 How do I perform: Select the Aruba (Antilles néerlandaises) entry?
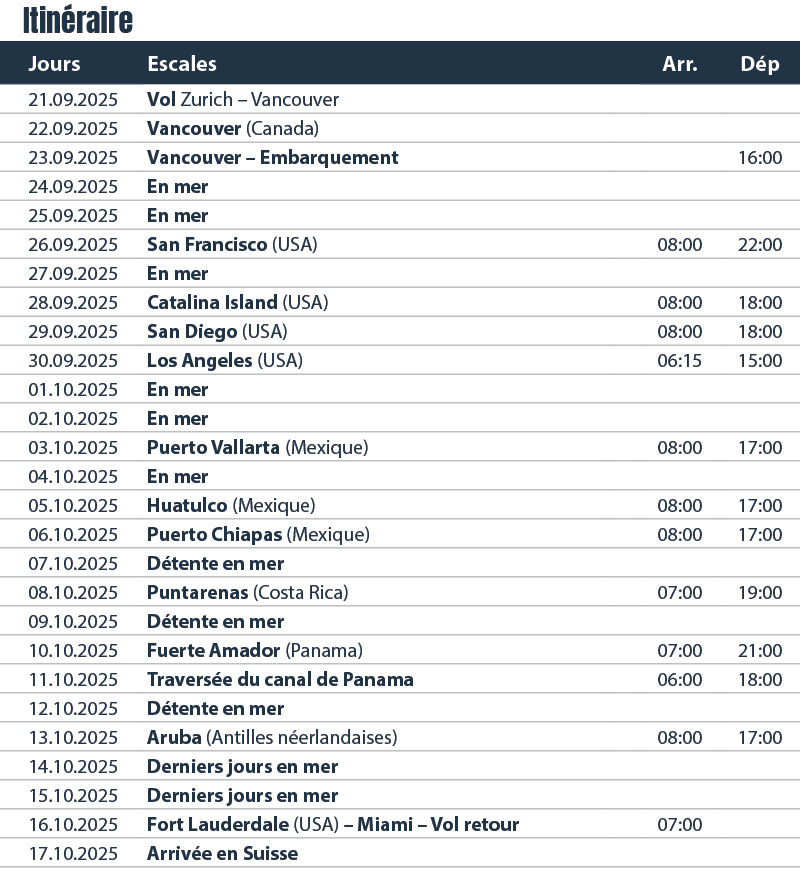pyautogui.click(x=272, y=737)
